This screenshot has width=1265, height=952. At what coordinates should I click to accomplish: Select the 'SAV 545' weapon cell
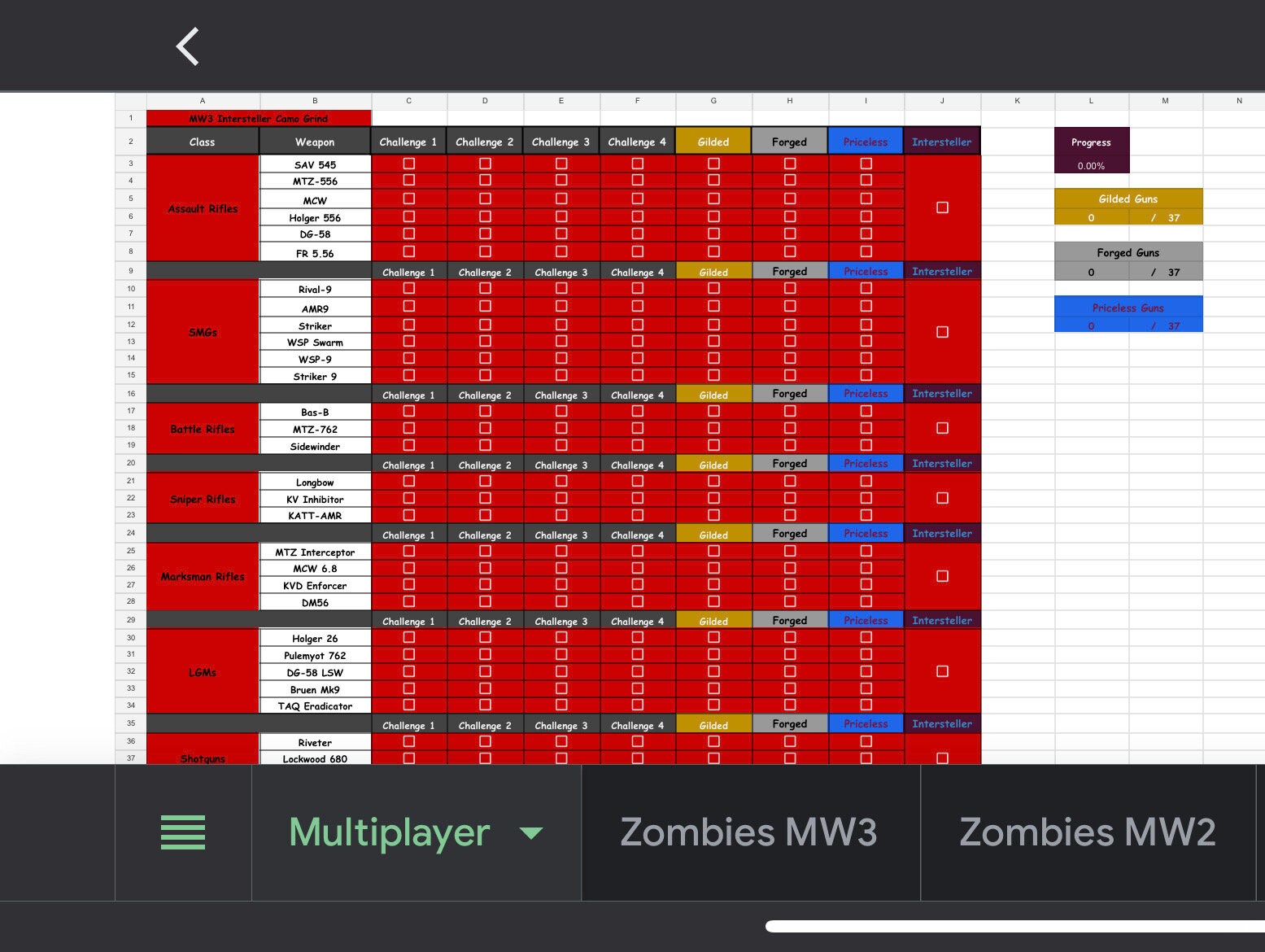click(315, 164)
